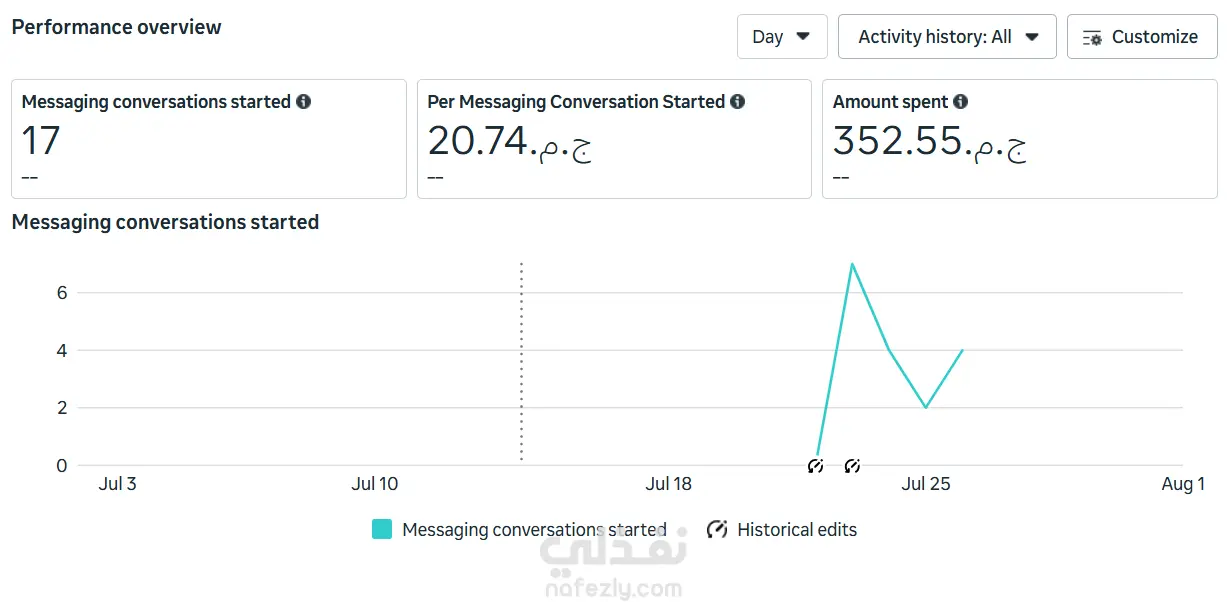Click the Jul 25 date label on x-axis
Image resolution: width=1227 pixels, height=602 pixels.
coord(926,484)
